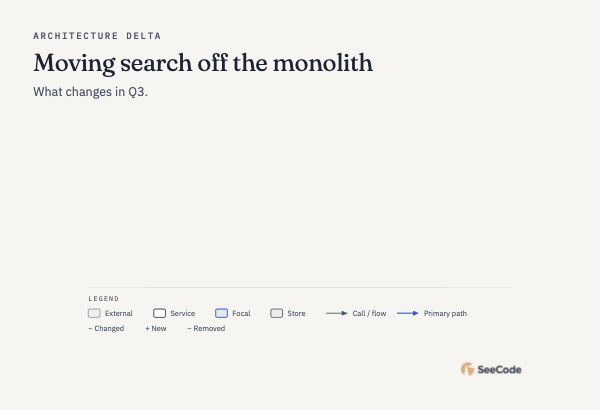The width and height of the screenshot is (600, 410).
Task: Click the Store legend box icon
Action: pos(277,313)
